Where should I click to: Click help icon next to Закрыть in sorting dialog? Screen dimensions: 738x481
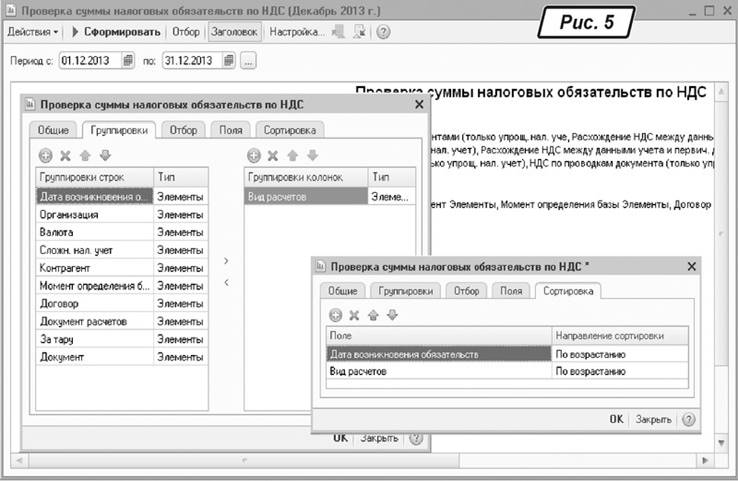(688, 419)
